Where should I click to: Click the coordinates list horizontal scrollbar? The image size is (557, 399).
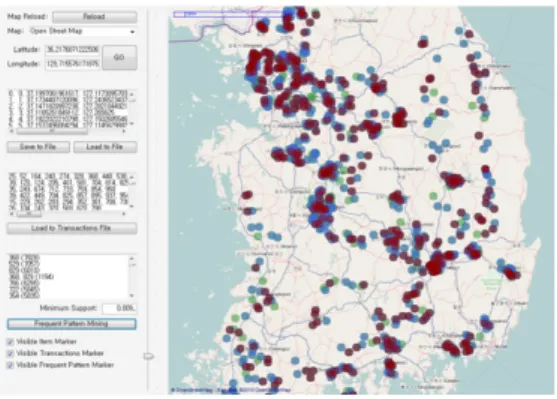point(68,131)
